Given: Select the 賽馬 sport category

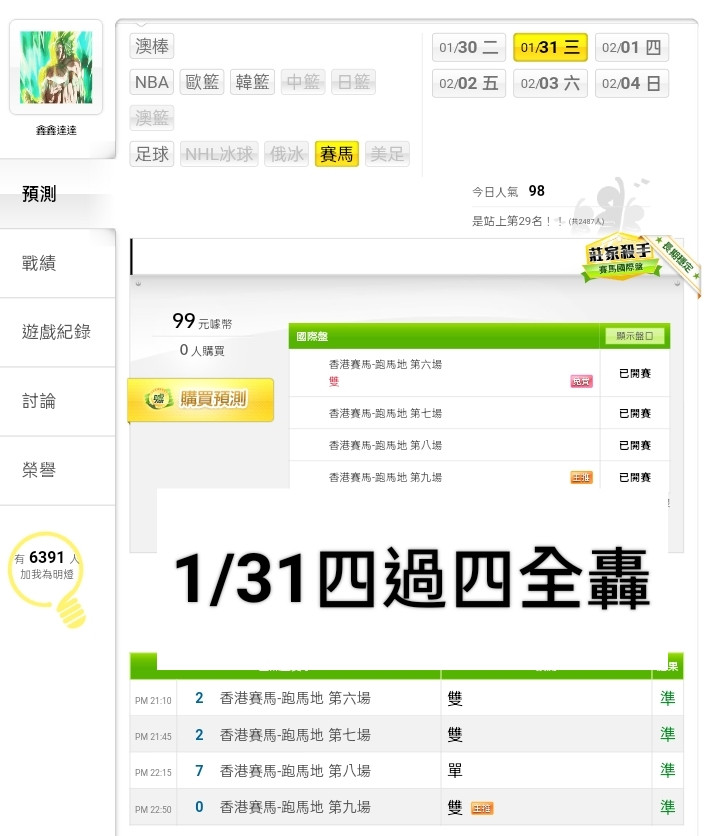Looking at the screenshot, I should pyautogui.click(x=337, y=154).
